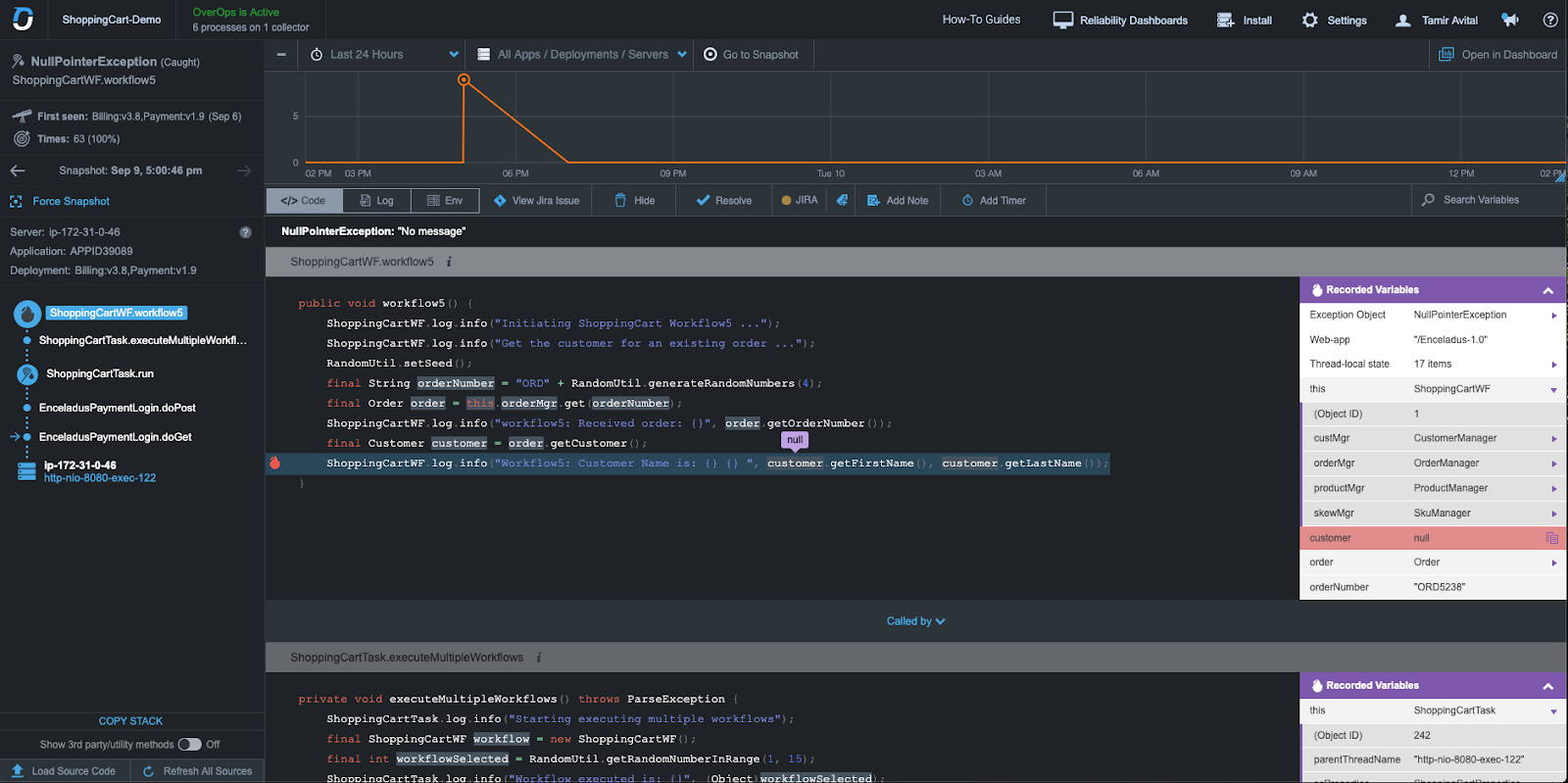The height and width of the screenshot is (783, 1568).
Task: Select EnceladusPaymentLogin.doGet frame
Action: [116, 437]
